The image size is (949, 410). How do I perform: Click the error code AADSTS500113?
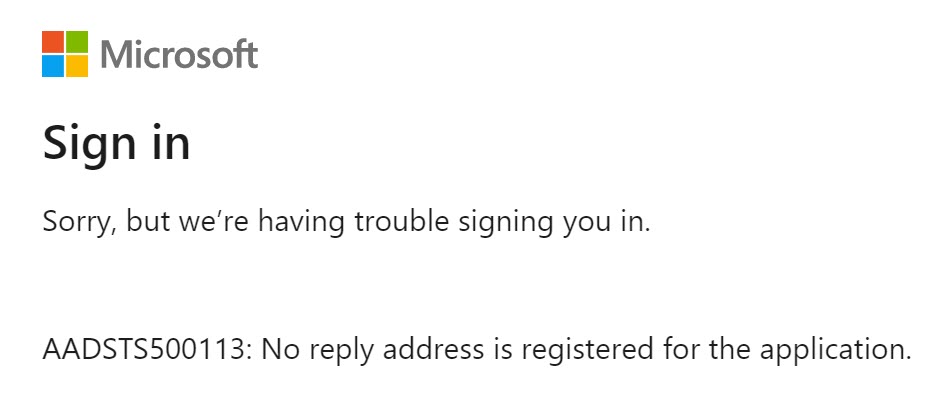143,349
